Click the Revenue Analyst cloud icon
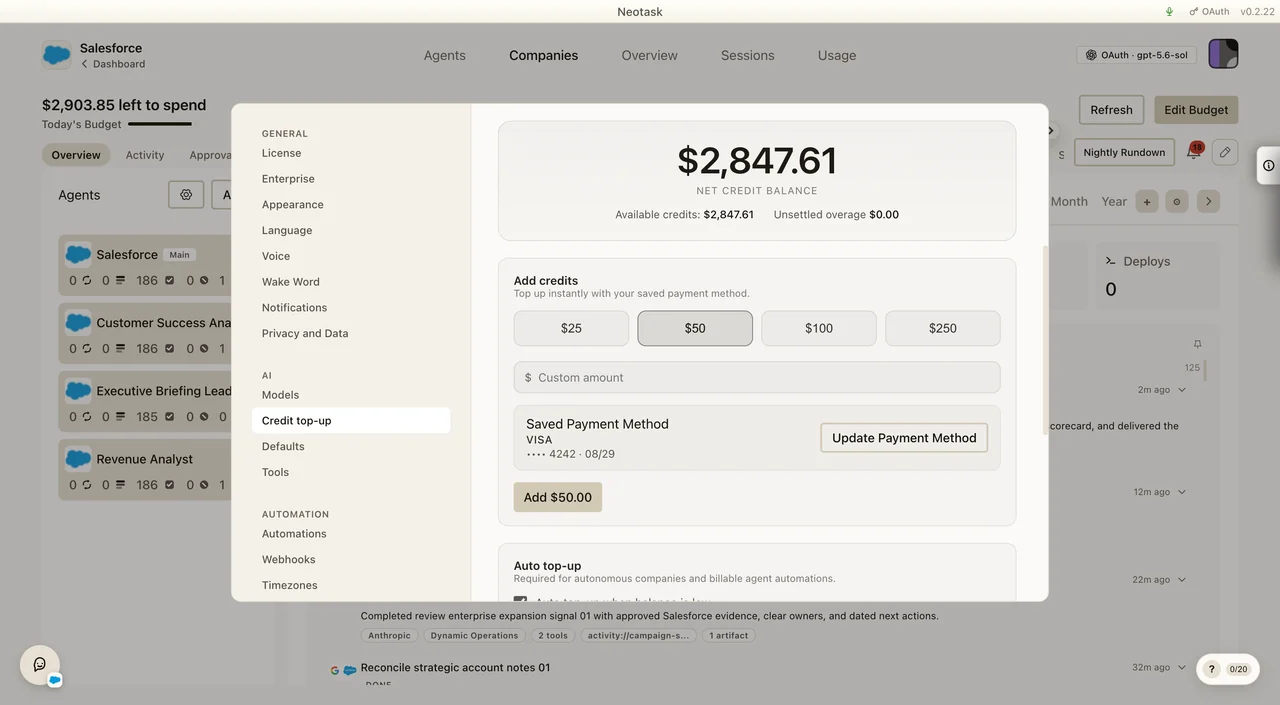This screenshot has width=1280, height=705. 78,459
